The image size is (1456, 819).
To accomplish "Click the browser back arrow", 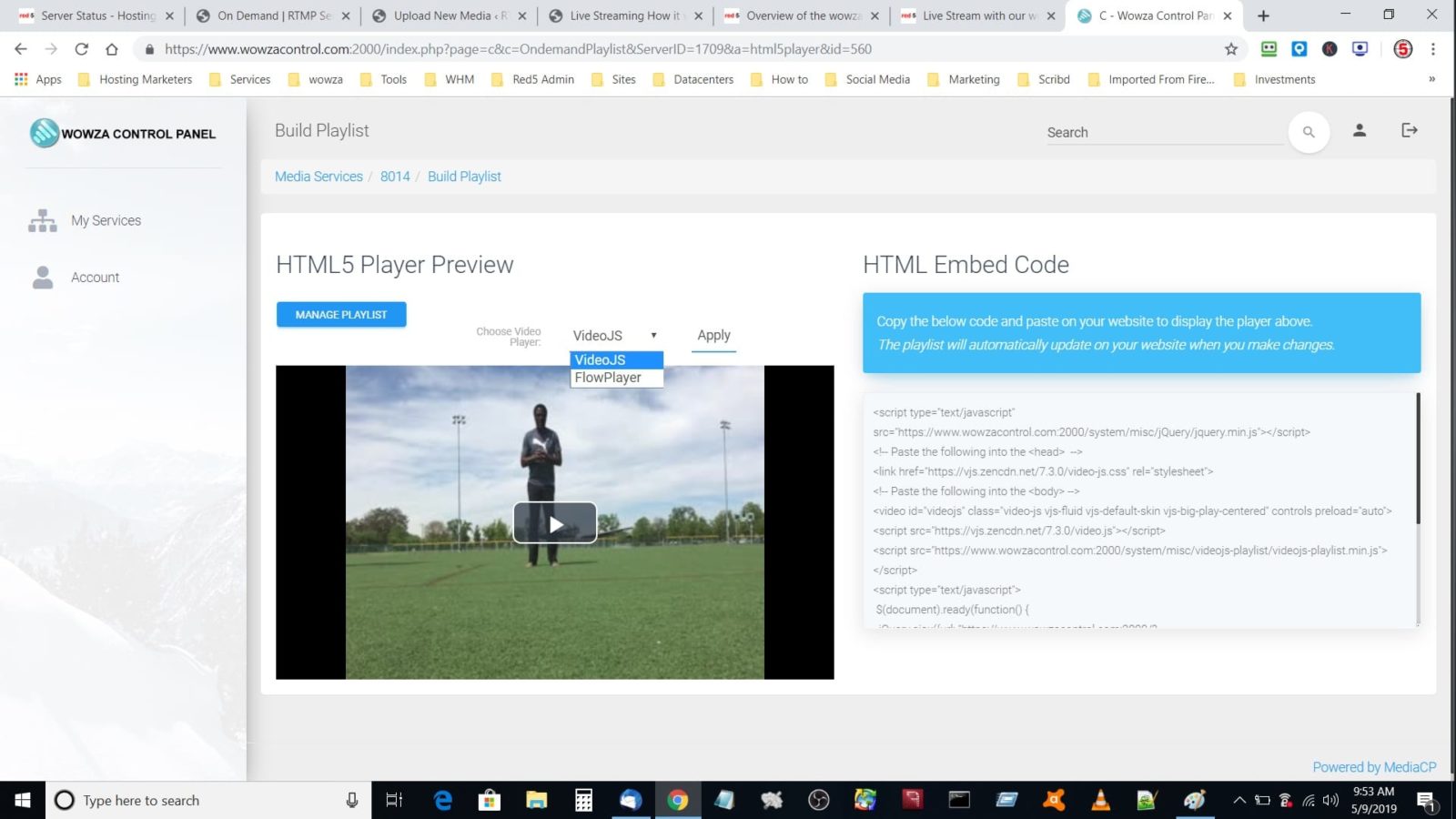I will point(21,49).
